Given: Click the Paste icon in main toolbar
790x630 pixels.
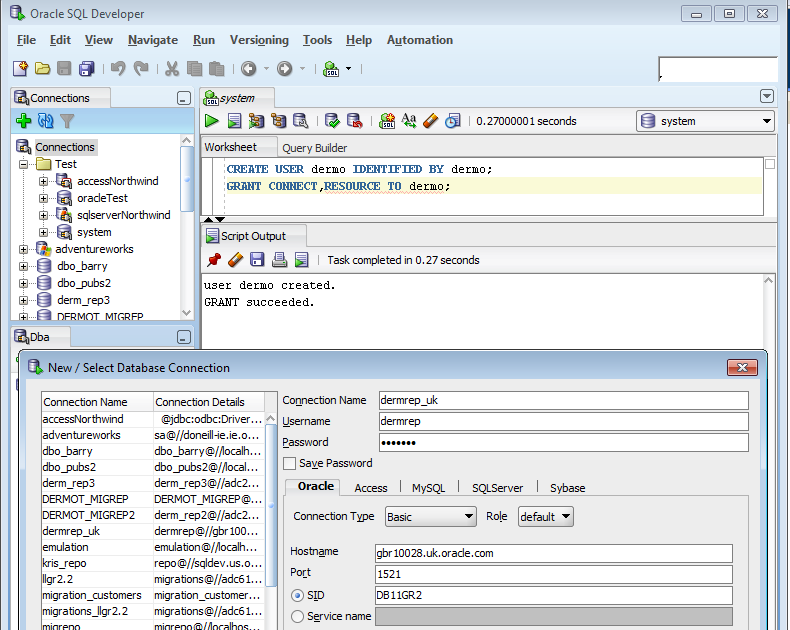Looking at the screenshot, I should [x=217, y=69].
